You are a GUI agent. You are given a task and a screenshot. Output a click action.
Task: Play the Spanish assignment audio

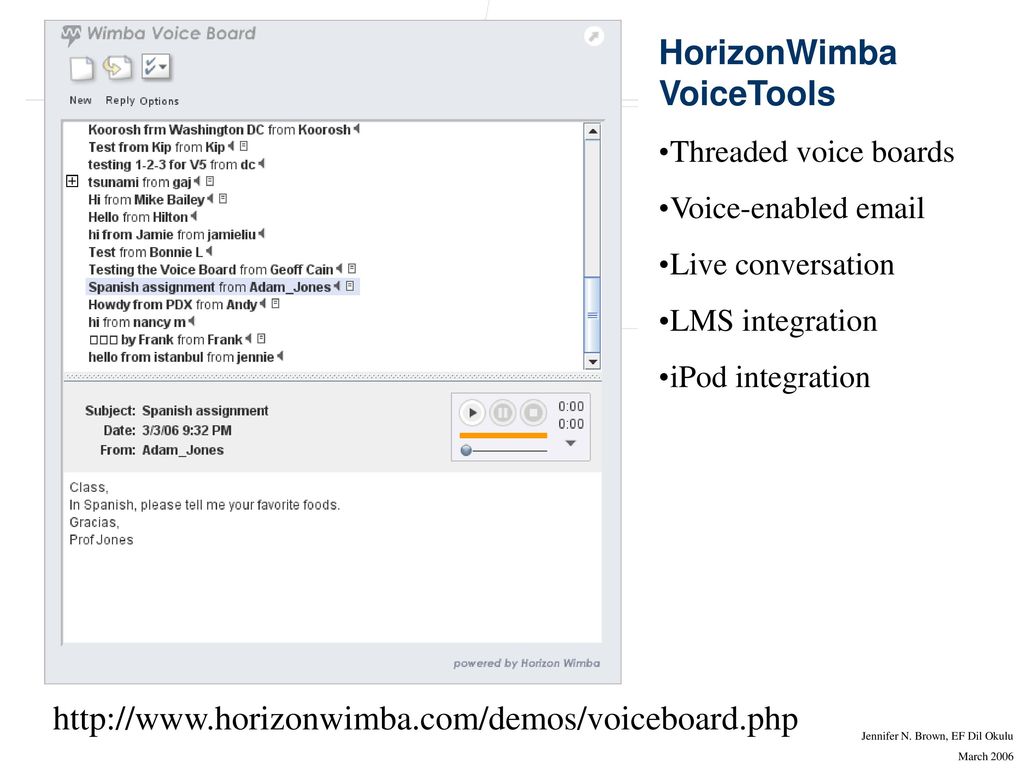click(472, 413)
